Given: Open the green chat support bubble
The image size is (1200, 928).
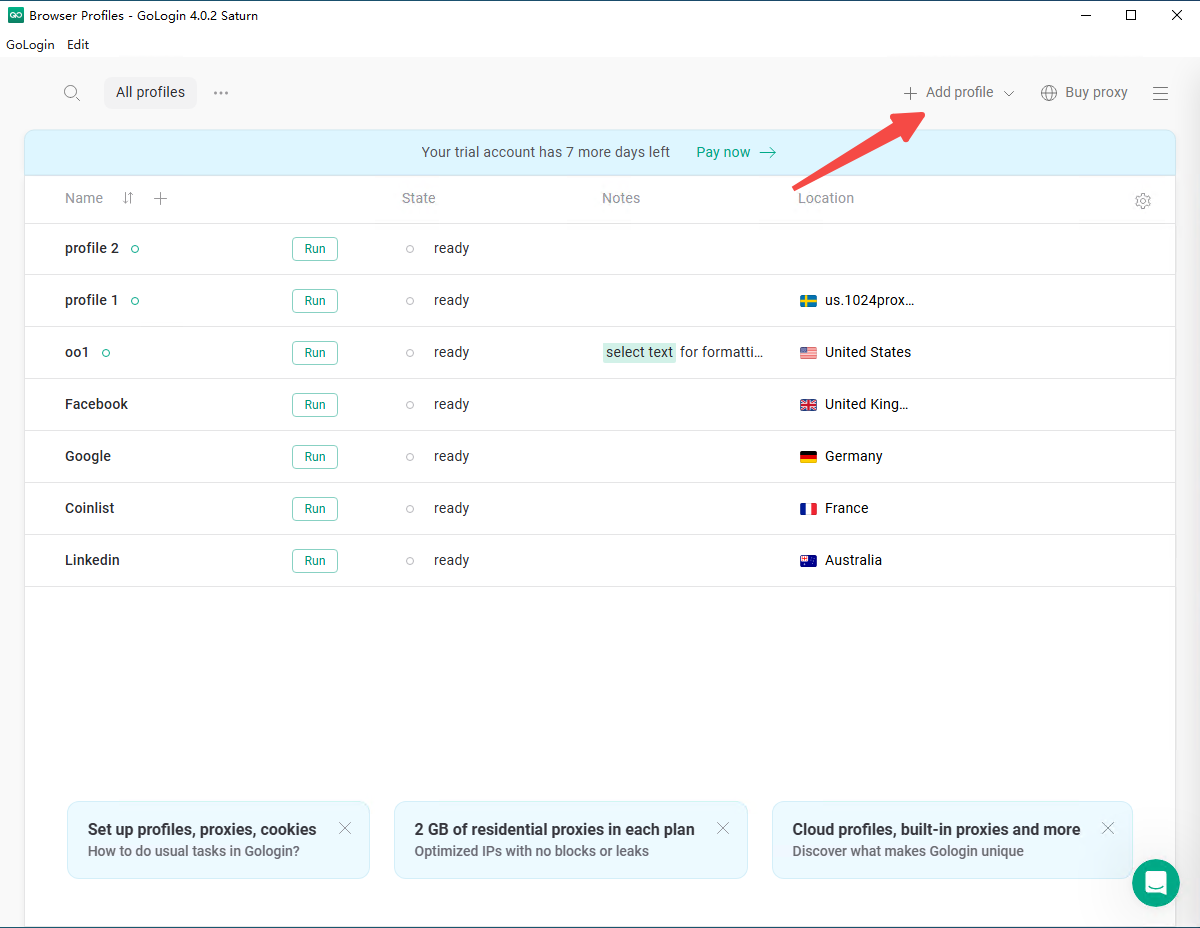Looking at the screenshot, I should click(x=1156, y=883).
